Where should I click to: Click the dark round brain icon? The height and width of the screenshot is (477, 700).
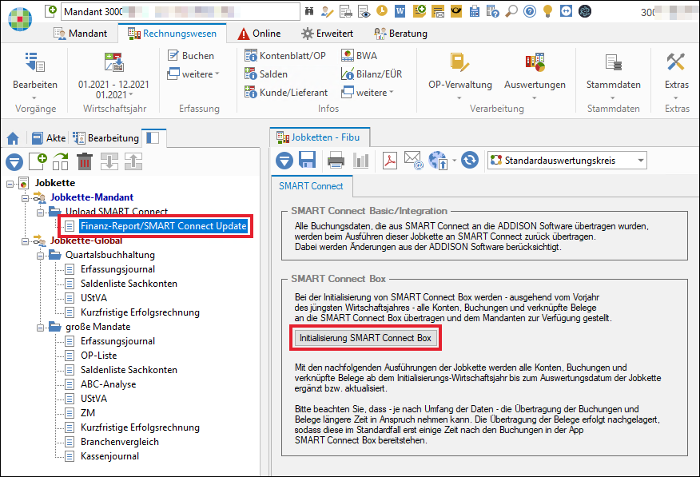click(585, 11)
